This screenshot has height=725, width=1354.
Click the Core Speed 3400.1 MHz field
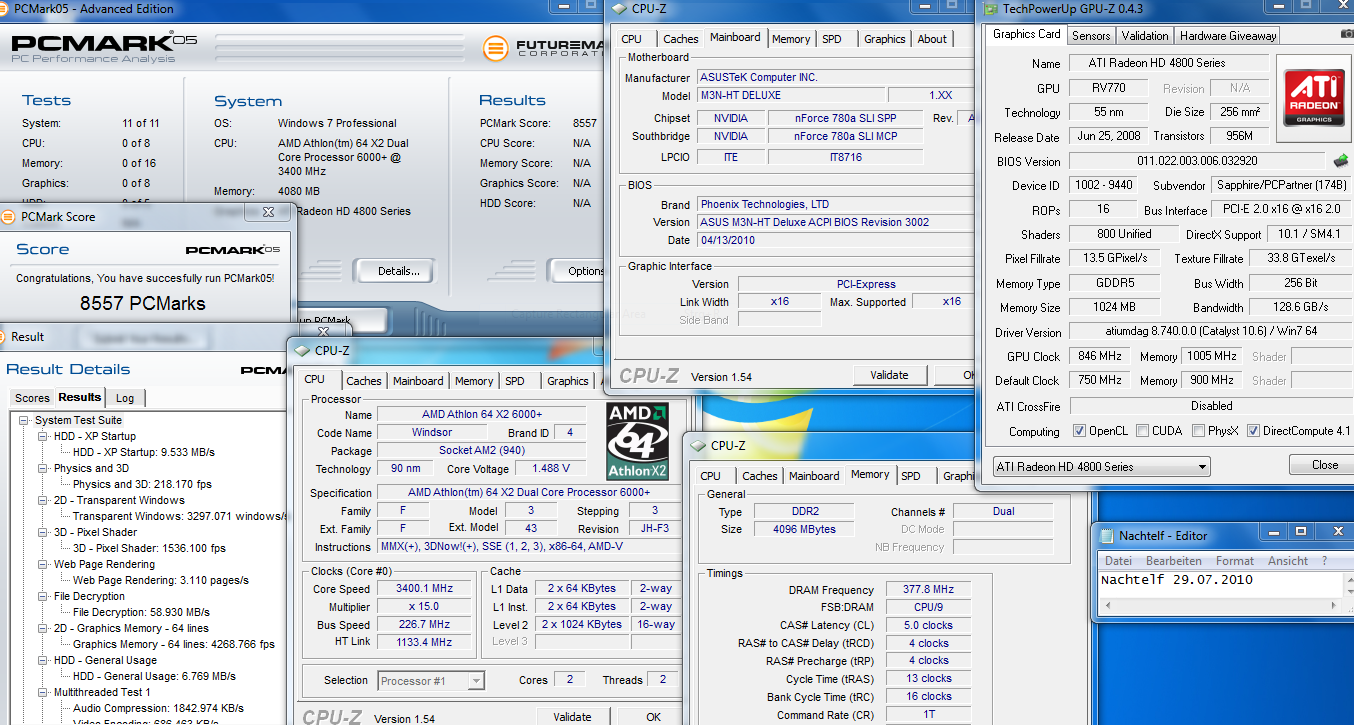[422, 589]
